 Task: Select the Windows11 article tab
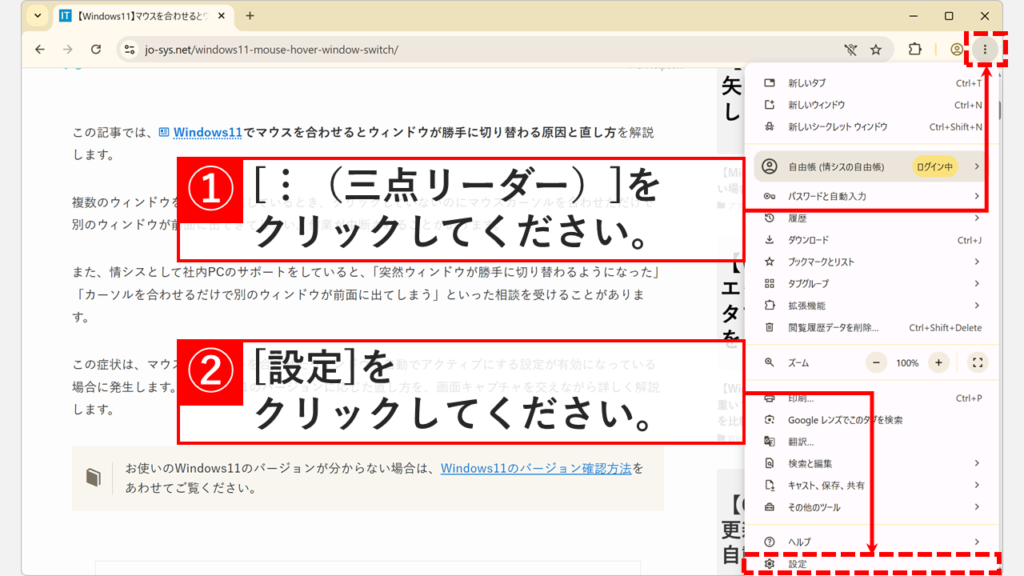click(x=143, y=16)
